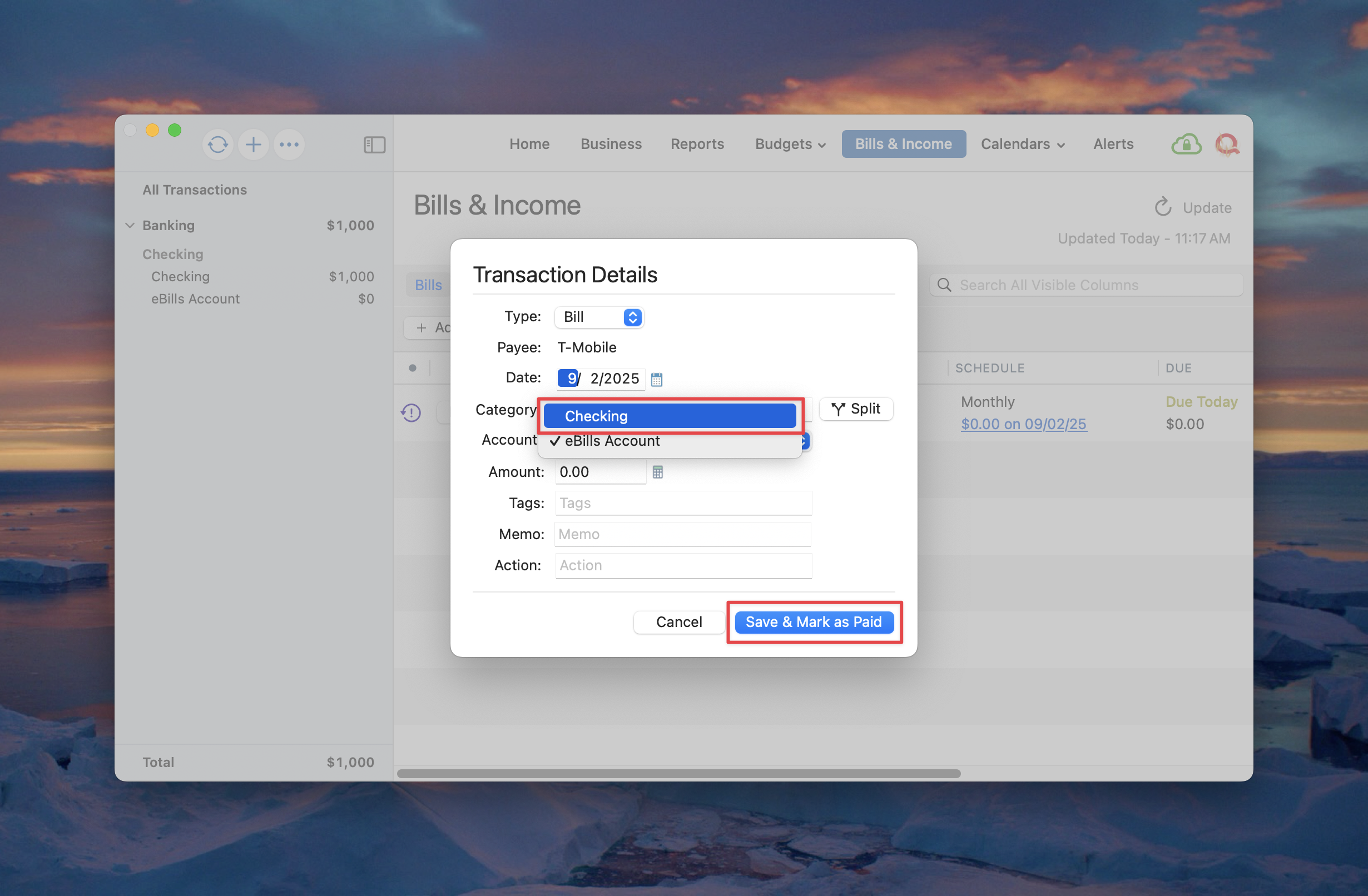The width and height of the screenshot is (1368, 896).
Task: Click the sync refresh toolbar icon
Action: [217, 144]
